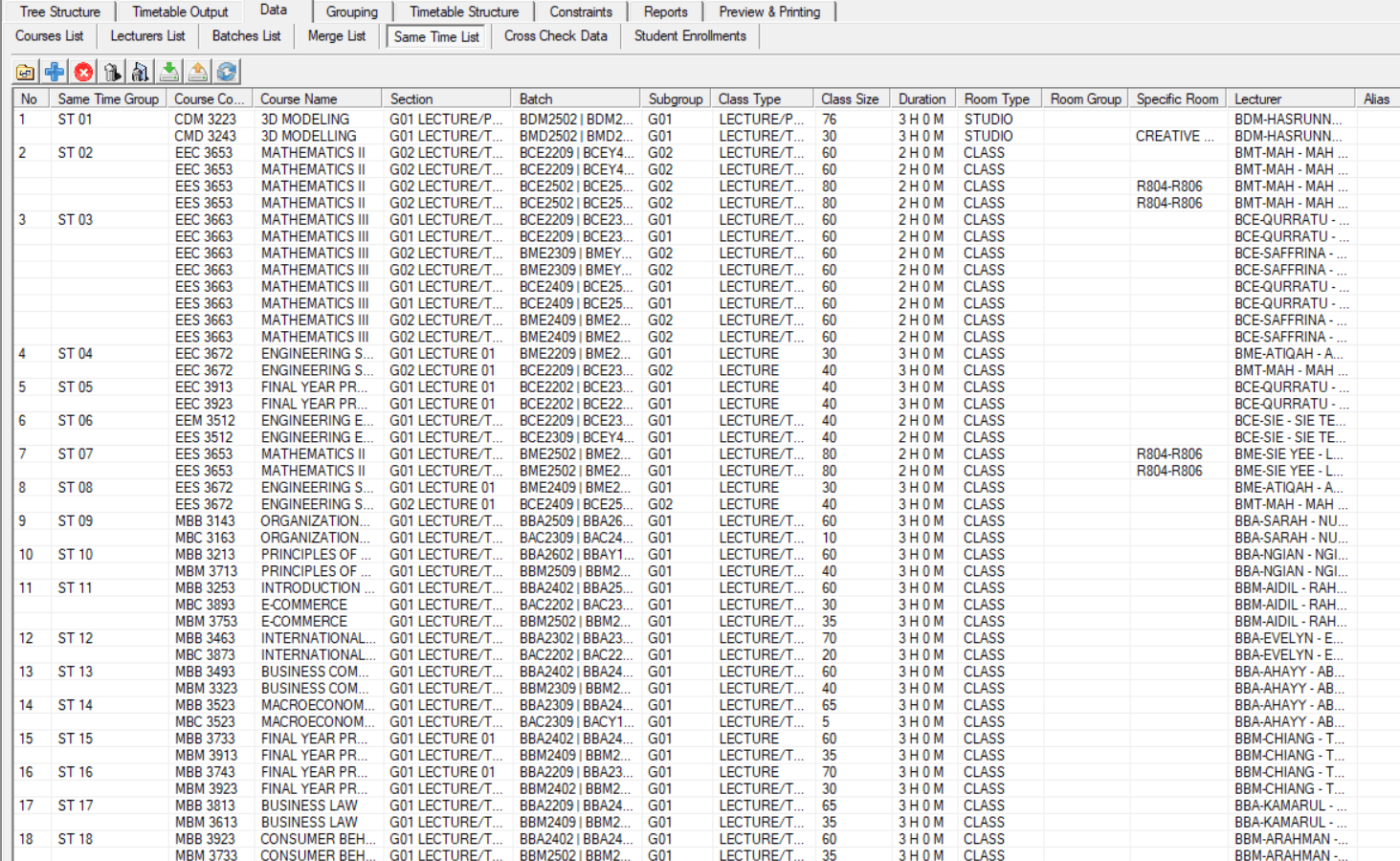The height and width of the screenshot is (861, 1400).
Task: Click the blue plus add icon
Action: [55, 72]
